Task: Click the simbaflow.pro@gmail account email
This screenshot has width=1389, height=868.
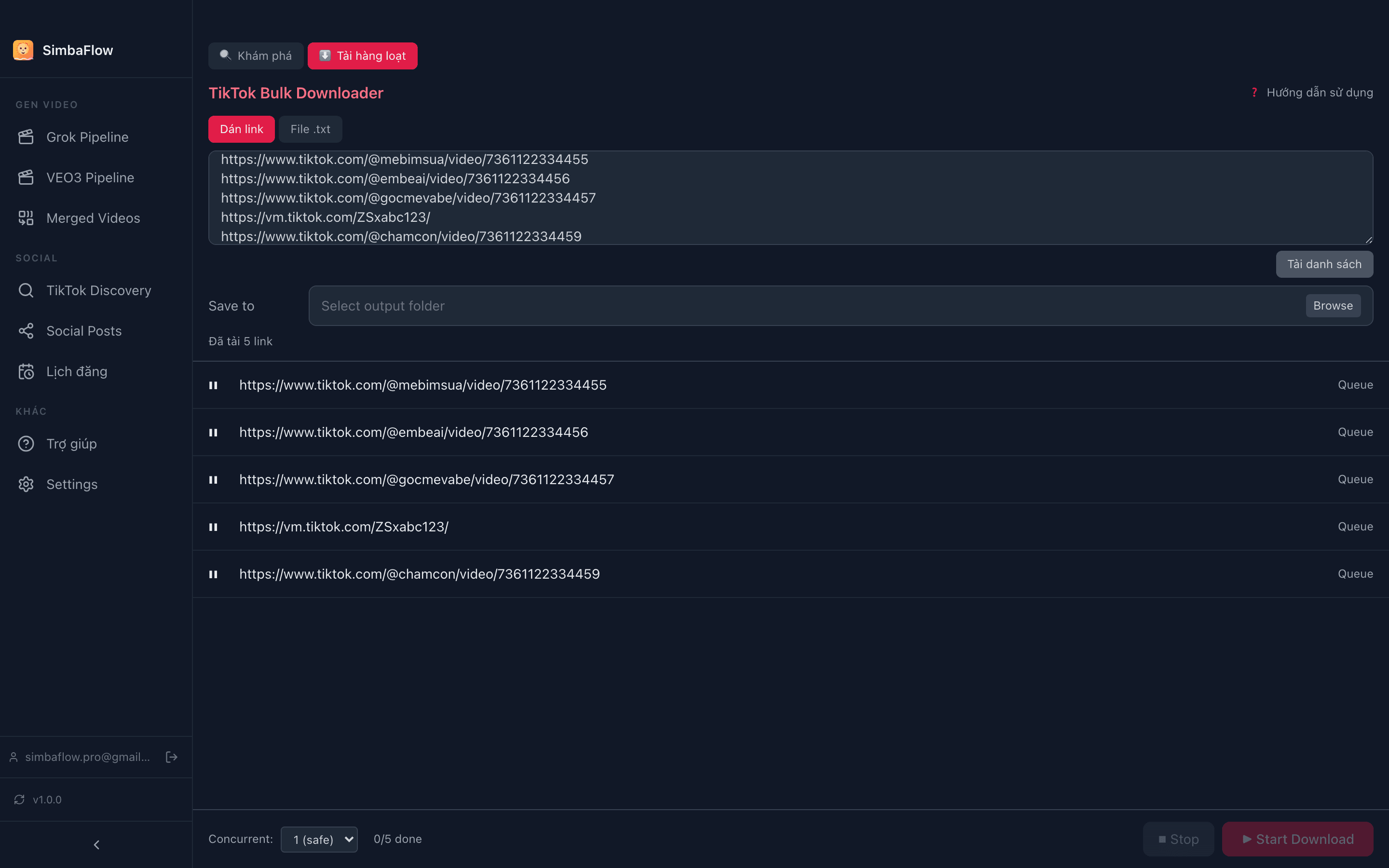Action: 87,757
